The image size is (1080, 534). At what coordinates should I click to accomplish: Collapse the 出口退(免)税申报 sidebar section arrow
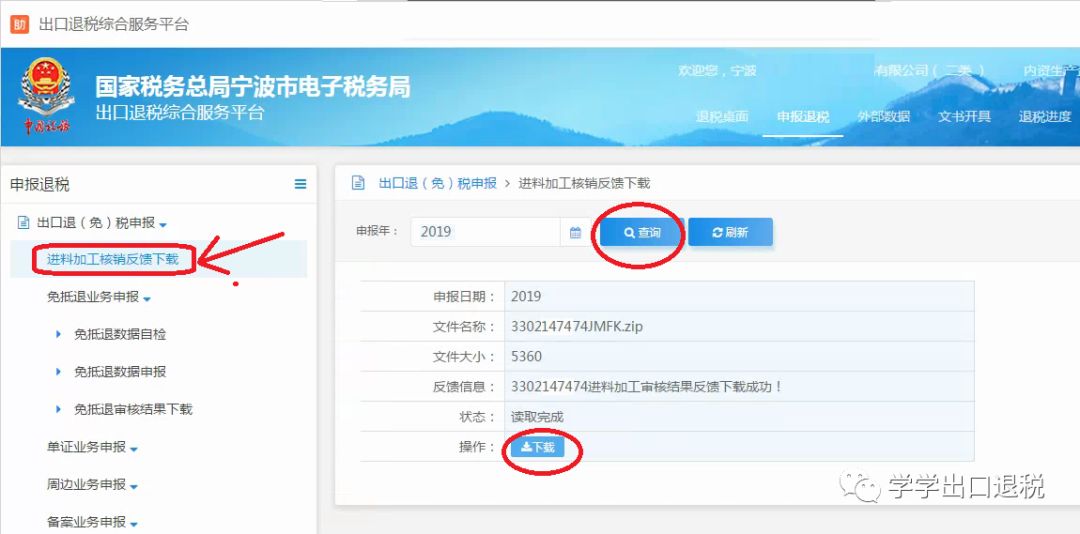point(163,225)
